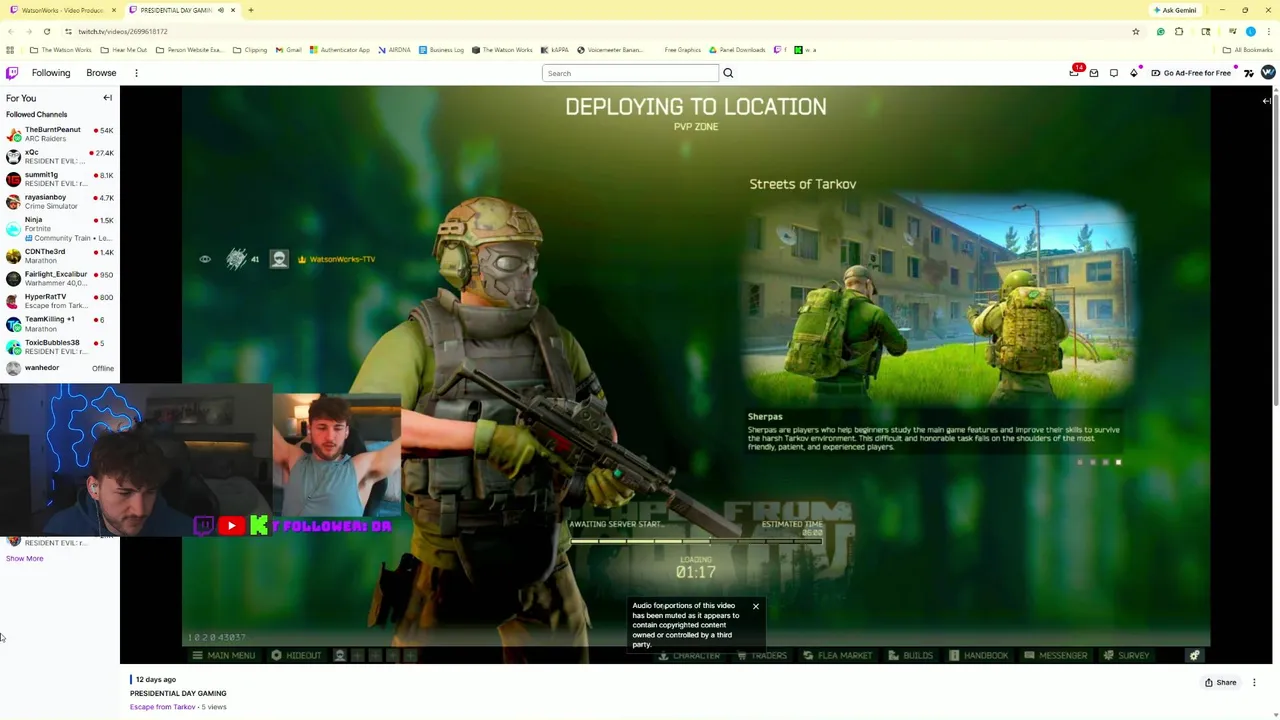Click the page vertical scrollbar
The height and width of the screenshot is (720, 1280).
click(1276, 250)
